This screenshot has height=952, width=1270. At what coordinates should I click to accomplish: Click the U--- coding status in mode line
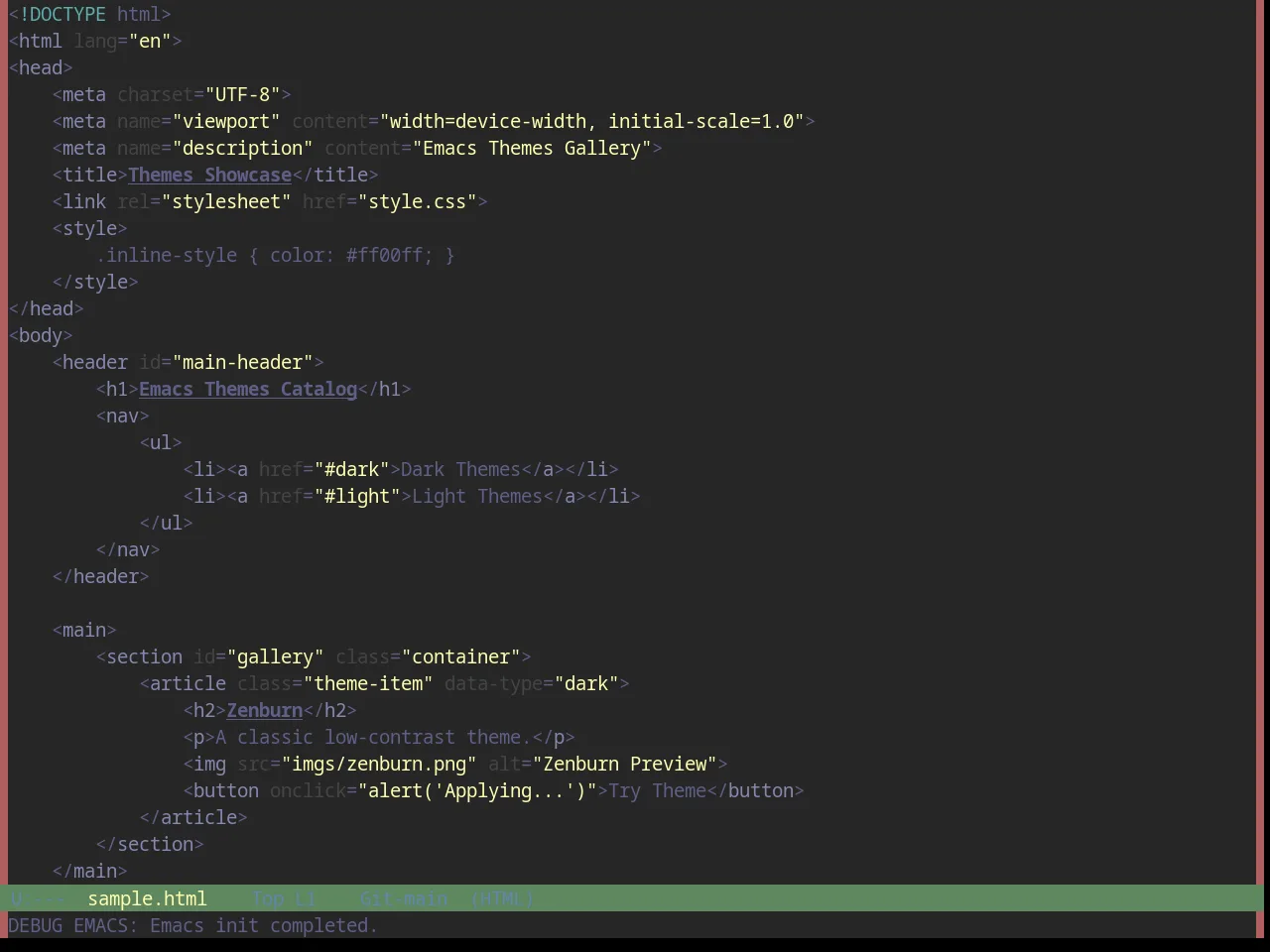click(x=37, y=898)
